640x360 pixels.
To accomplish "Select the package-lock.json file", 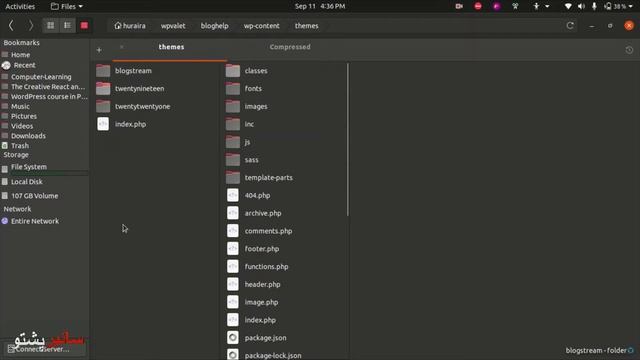I will [x=273, y=355].
